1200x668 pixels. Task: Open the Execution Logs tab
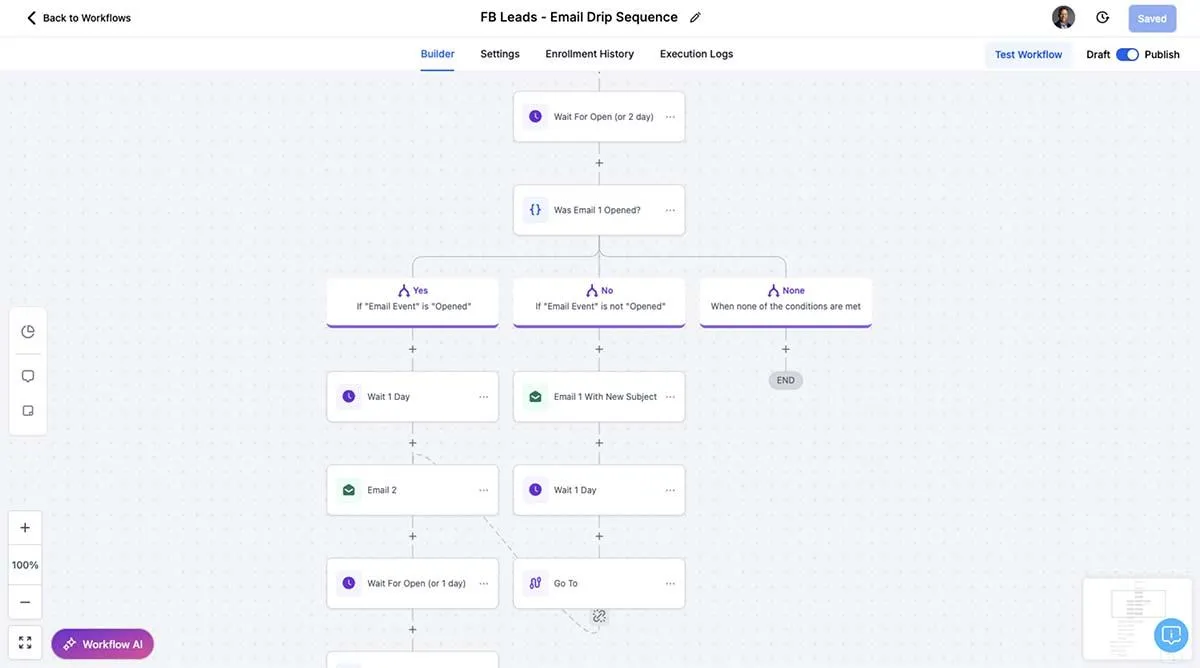pyautogui.click(x=696, y=54)
